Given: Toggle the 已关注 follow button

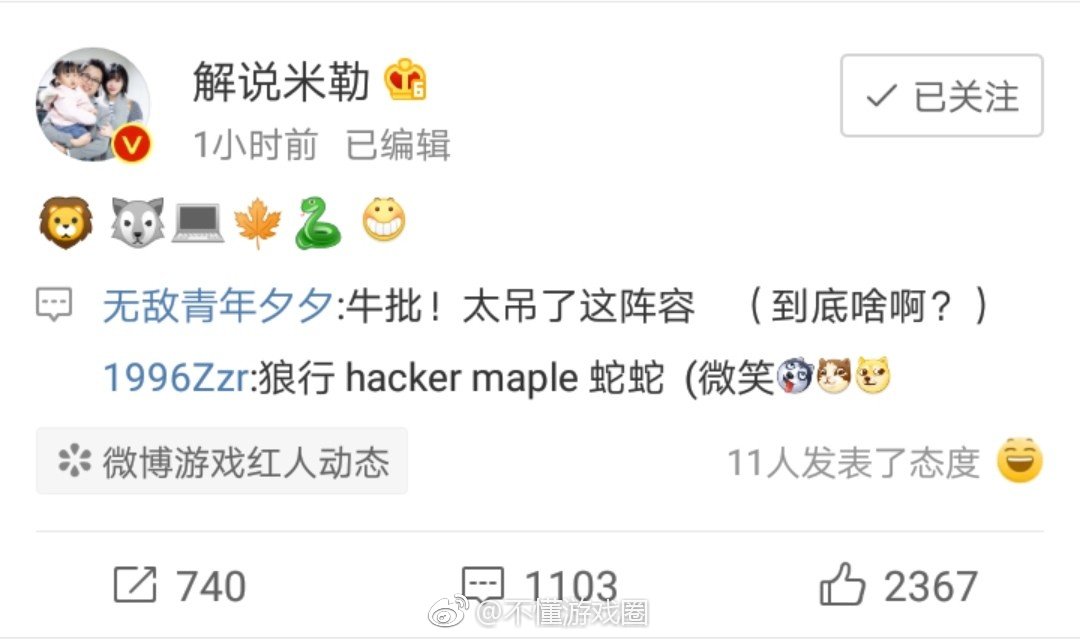Looking at the screenshot, I should (x=942, y=96).
